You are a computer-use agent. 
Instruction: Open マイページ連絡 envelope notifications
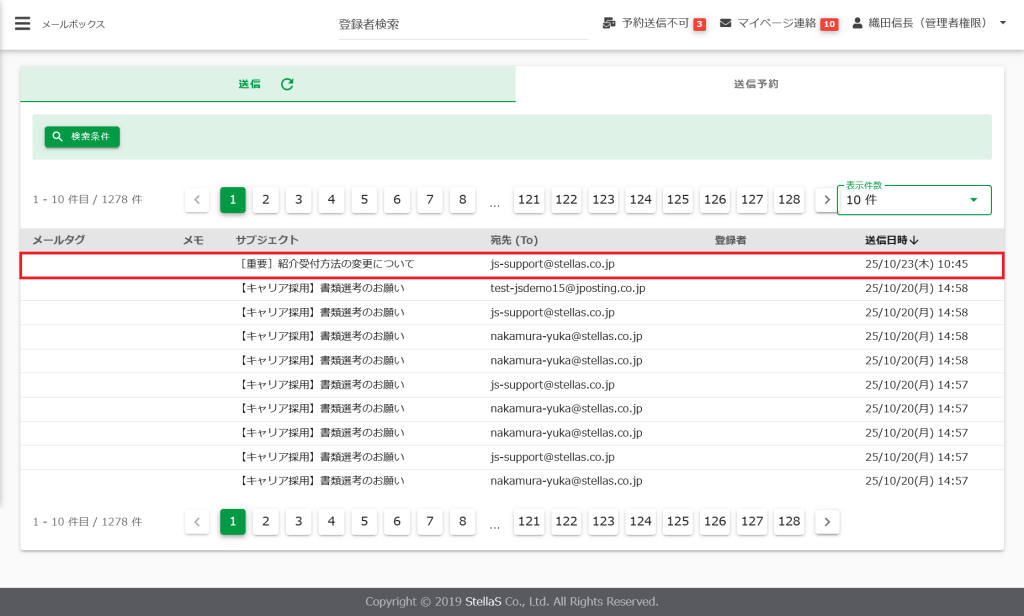tap(726, 23)
